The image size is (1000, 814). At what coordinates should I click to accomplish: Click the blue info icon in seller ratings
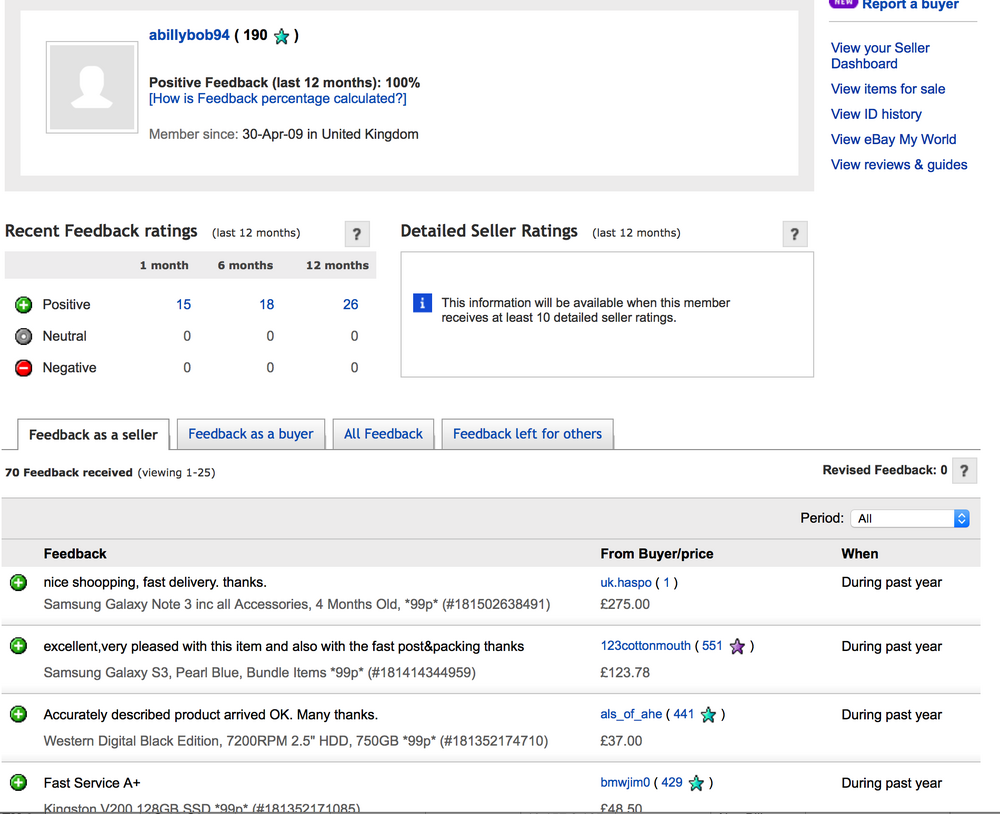click(x=422, y=302)
